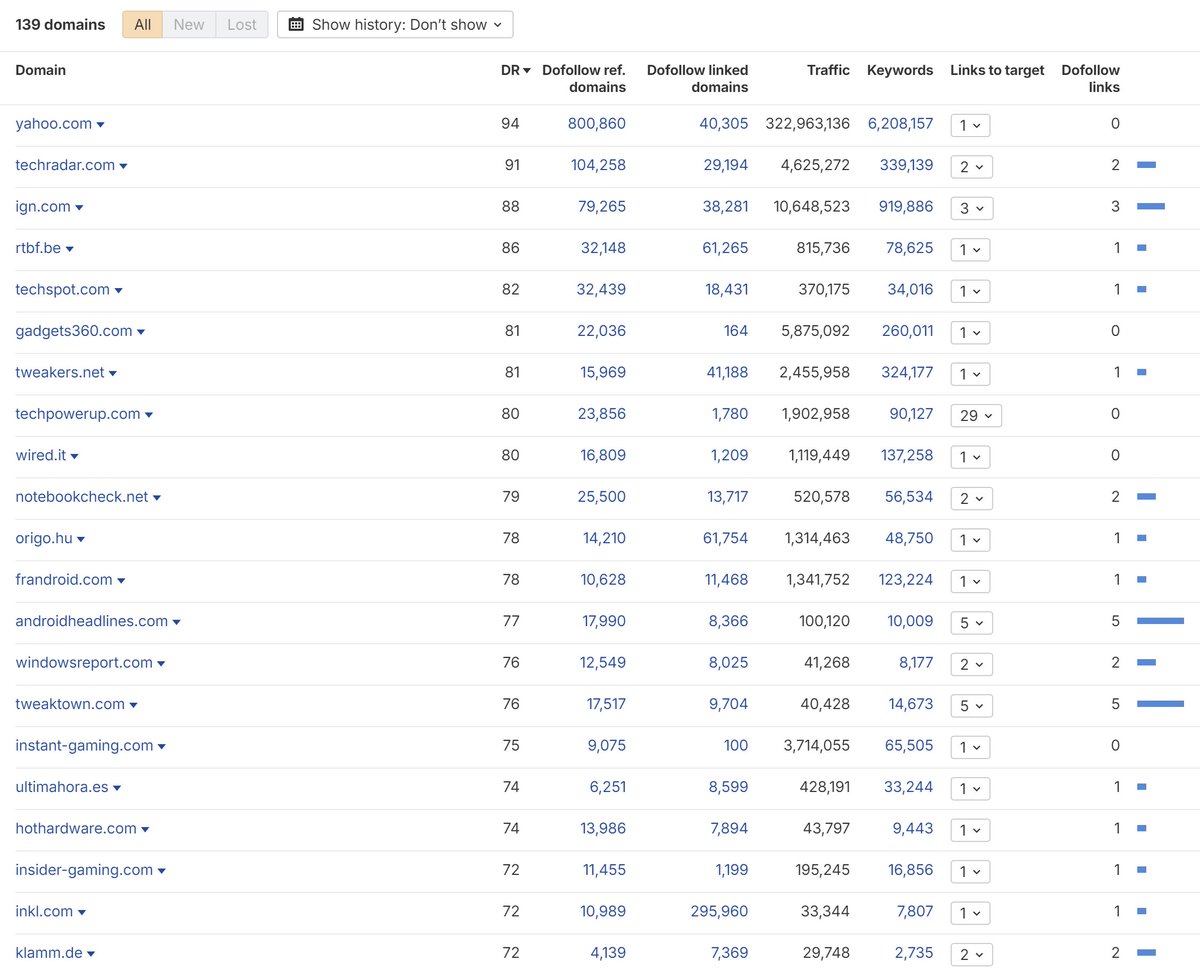Open the ign.com domain link
The height and width of the screenshot is (969, 1200).
(x=43, y=207)
